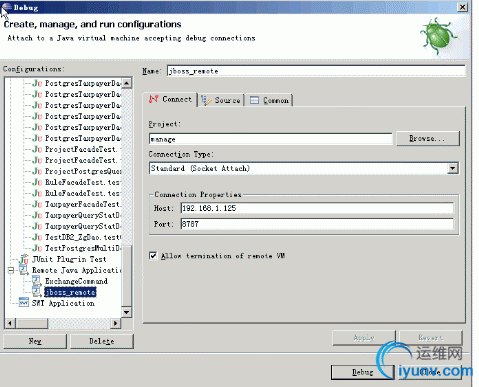479x387 pixels.
Task: Click the Delete configuration button
Action: coord(102,341)
